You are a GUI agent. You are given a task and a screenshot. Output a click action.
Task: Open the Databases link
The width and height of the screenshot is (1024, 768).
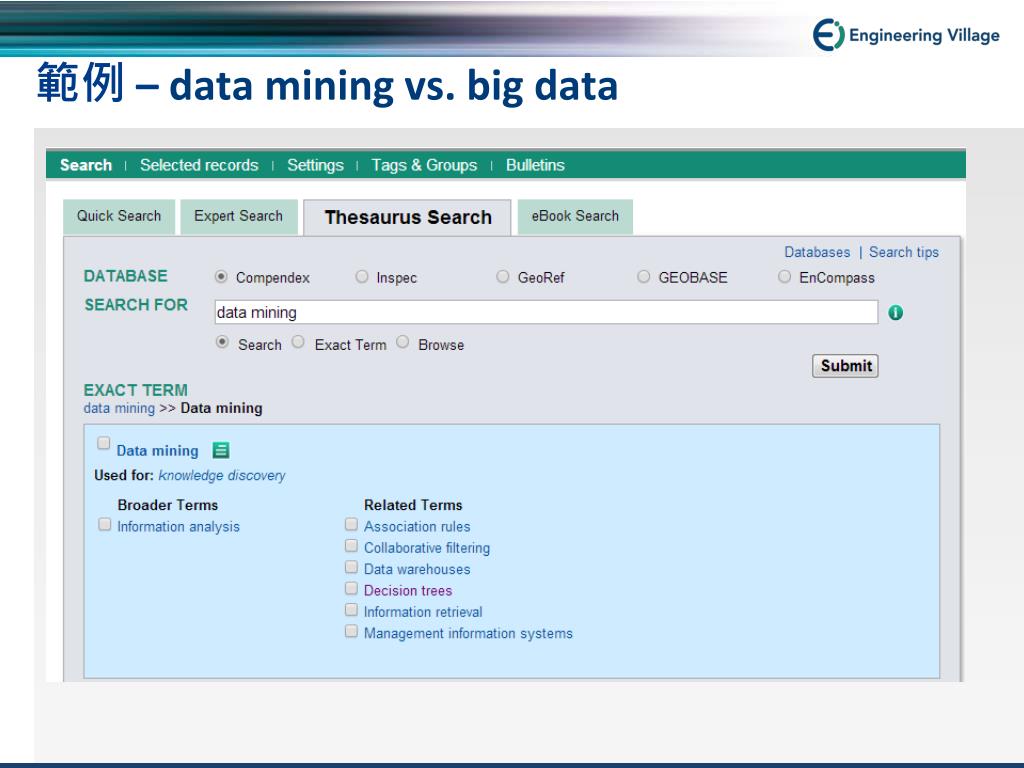point(817,252)
